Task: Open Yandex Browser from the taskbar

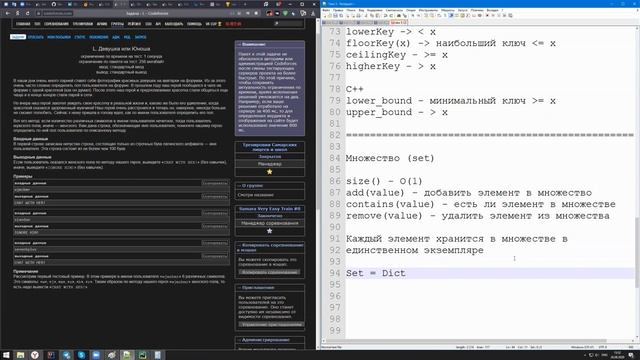Action: click(x=35, y=355)
